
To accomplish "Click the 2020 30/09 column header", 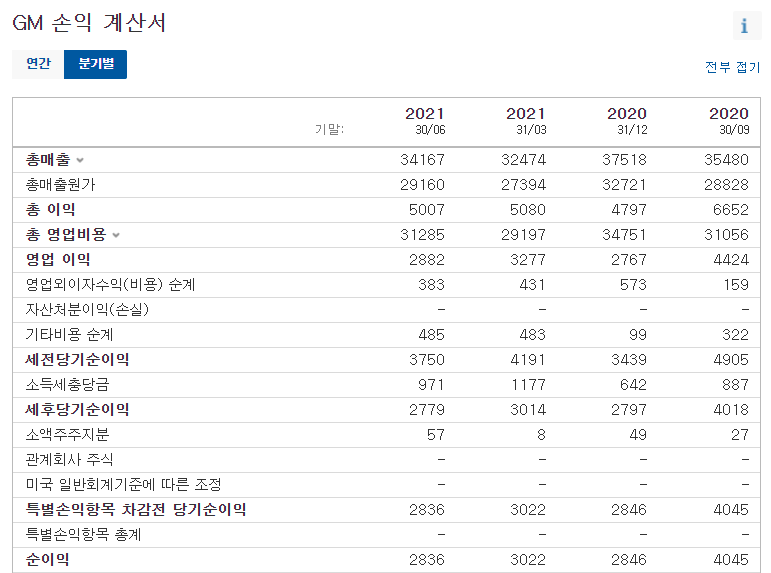I will pyautogui.click(x=729, y=121).
